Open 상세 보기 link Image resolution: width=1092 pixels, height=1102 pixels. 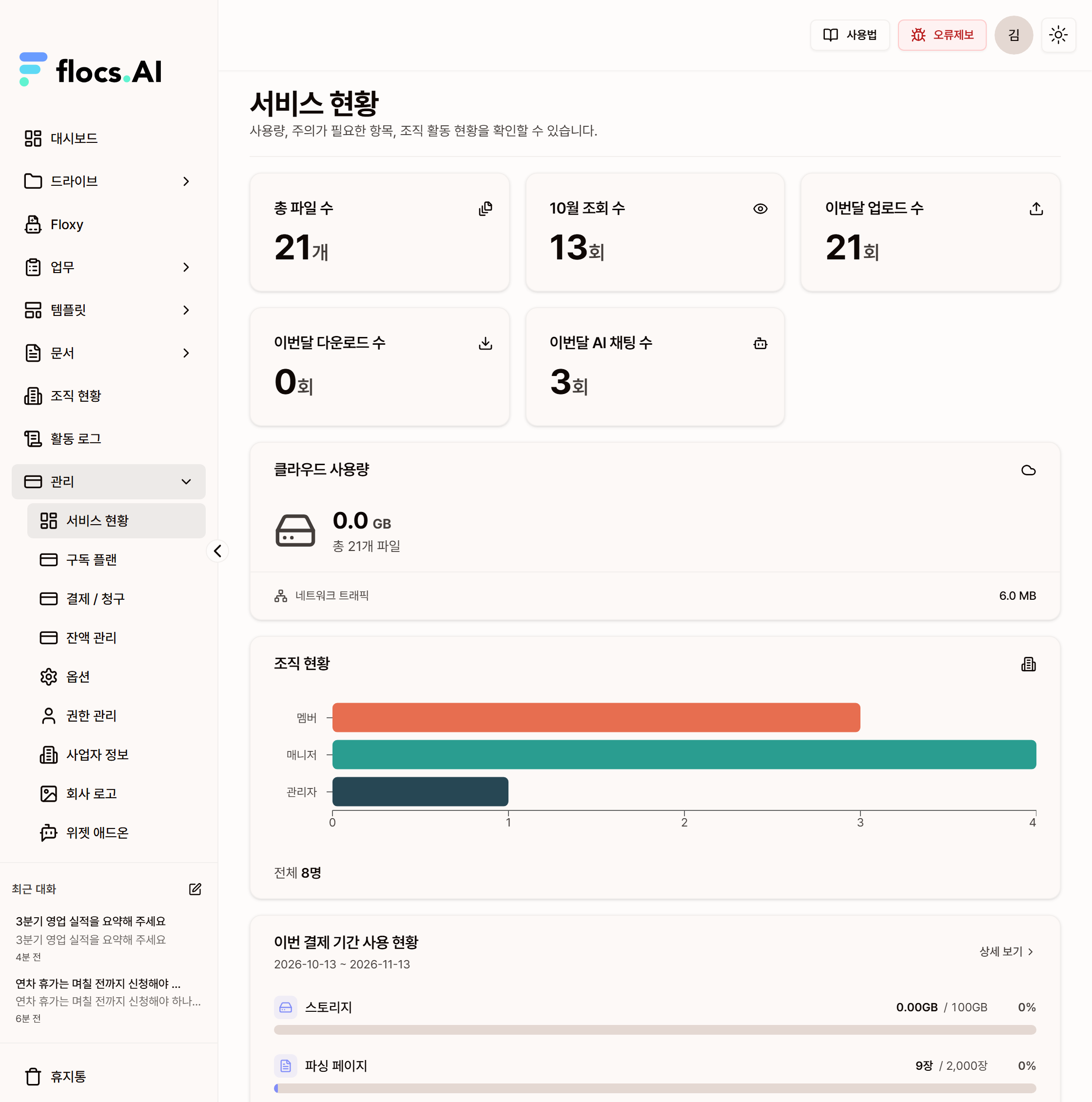tap(1007, 951)
